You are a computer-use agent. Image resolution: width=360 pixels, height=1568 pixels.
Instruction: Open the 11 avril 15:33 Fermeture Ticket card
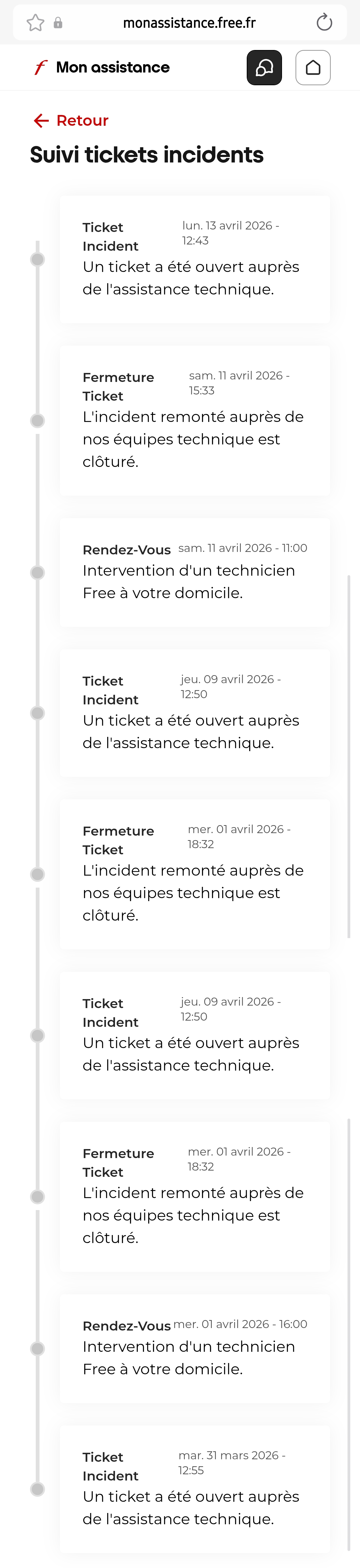pyautogui.click(x=195, y=421)
